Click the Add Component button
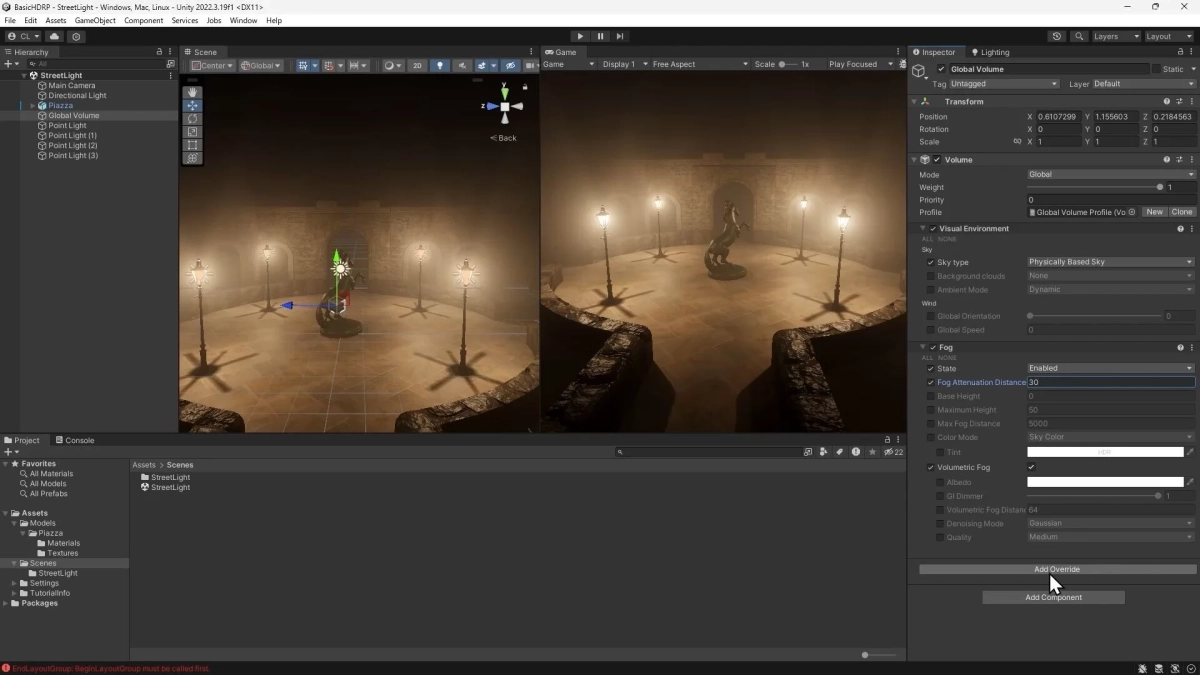The height and width of the screenshot is (675, 1200). (x=1053, y=597)
